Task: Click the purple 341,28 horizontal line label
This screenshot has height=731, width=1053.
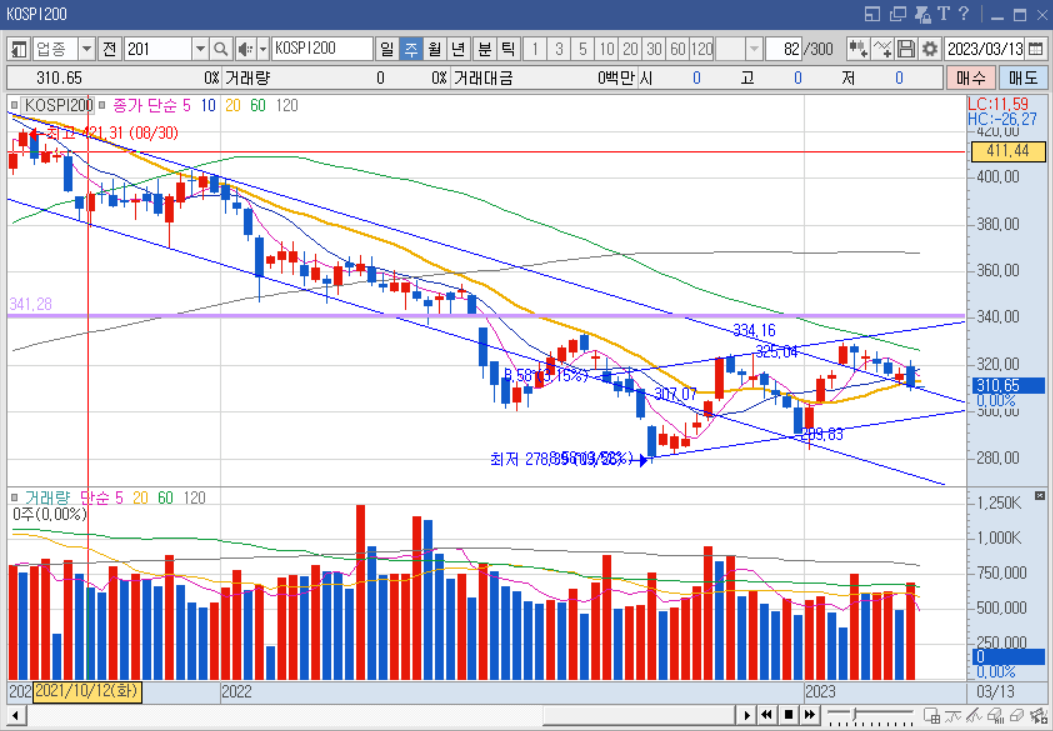Action: coord(30,305)
